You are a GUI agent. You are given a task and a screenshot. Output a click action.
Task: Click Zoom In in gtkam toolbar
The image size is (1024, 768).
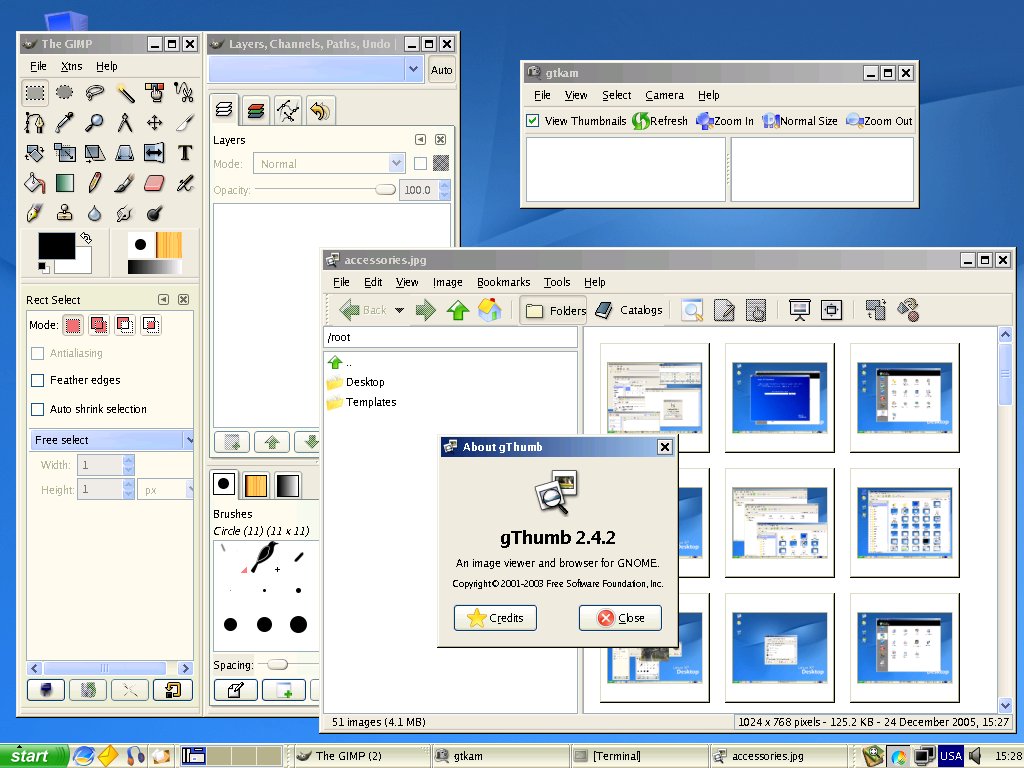(x=725, y=121)
